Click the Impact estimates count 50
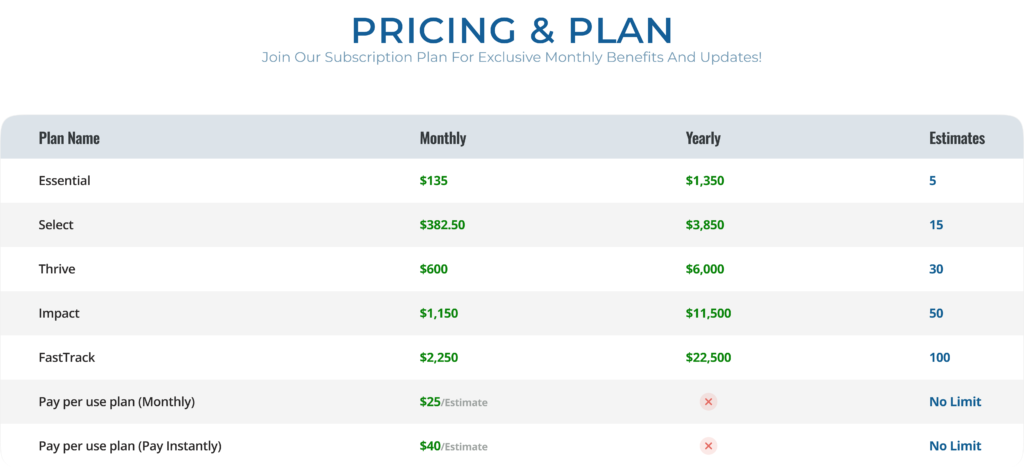The height and width of the screenshot is (468, 1024). pos(936,314)
